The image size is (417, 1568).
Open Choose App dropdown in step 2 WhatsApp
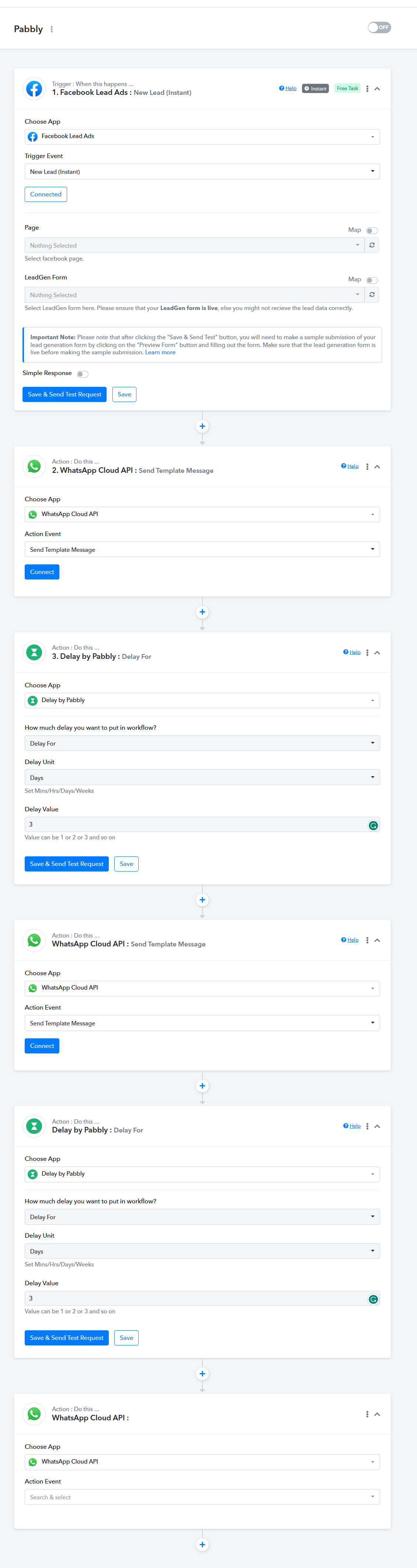202,514
